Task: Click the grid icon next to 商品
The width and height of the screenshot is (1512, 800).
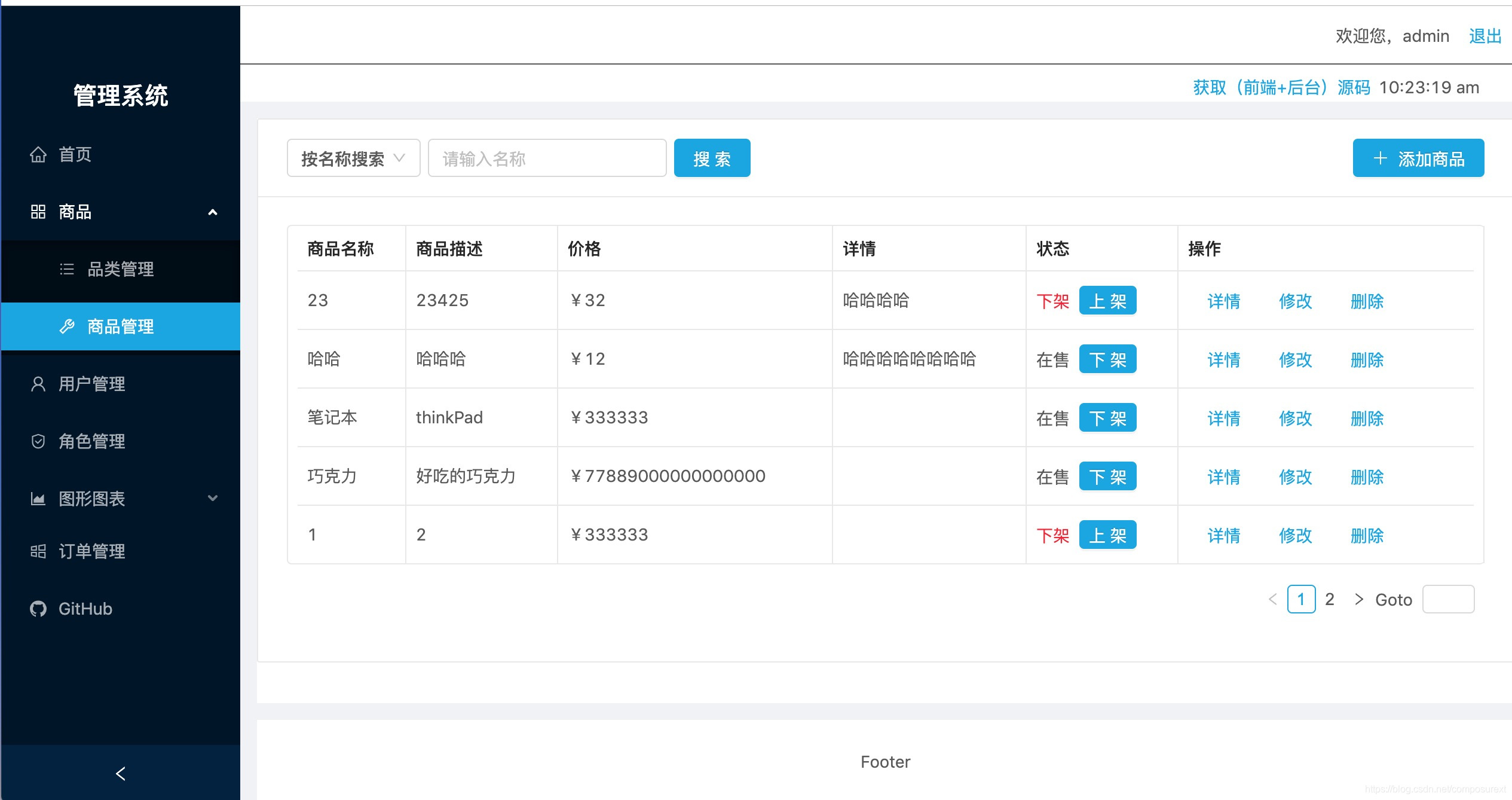Action: coord(38,212)
